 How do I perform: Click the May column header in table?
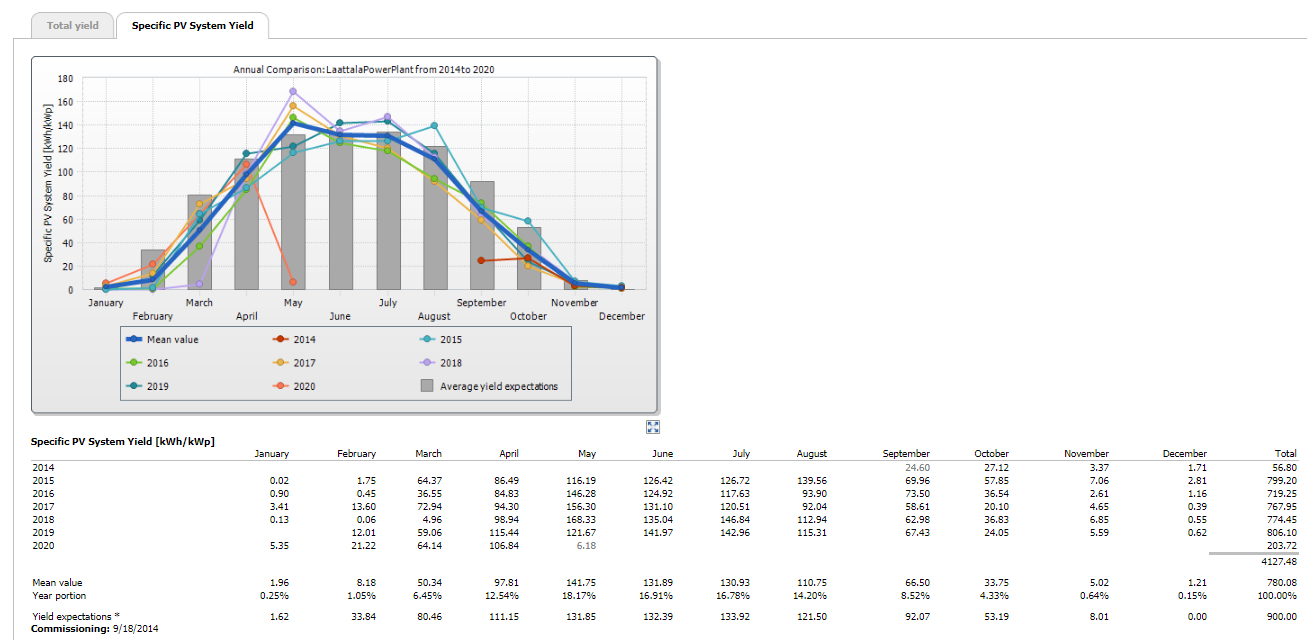pyautogui.click(x=587, y=454)
